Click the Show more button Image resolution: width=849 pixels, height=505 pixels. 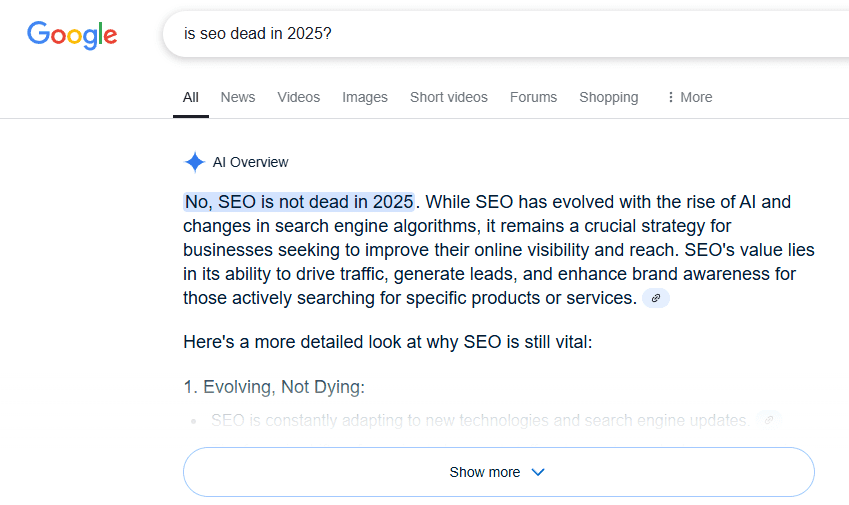click(x=485, y=472)
